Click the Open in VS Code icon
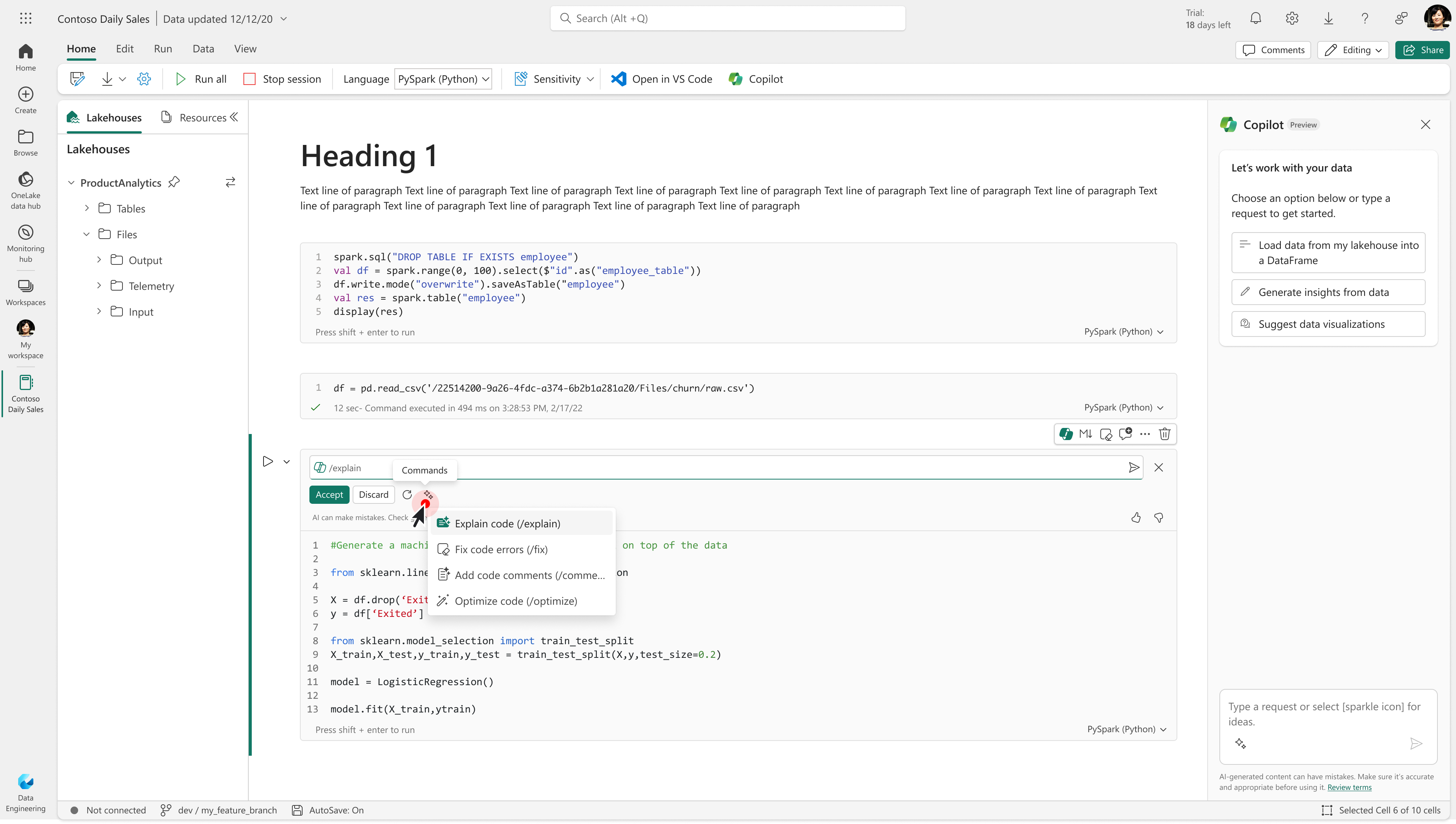Image resolution: width=1456 pixels, height=824 pixels. [618, 79]
